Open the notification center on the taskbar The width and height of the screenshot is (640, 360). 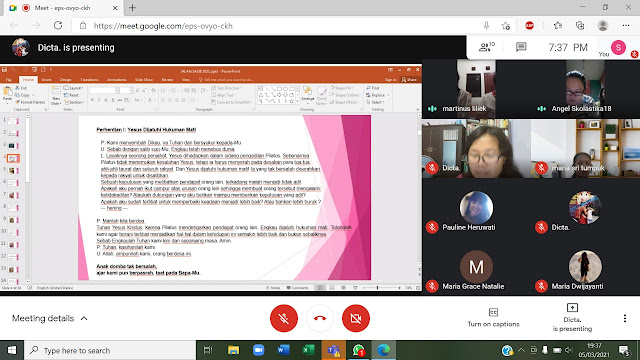[624, 350]
